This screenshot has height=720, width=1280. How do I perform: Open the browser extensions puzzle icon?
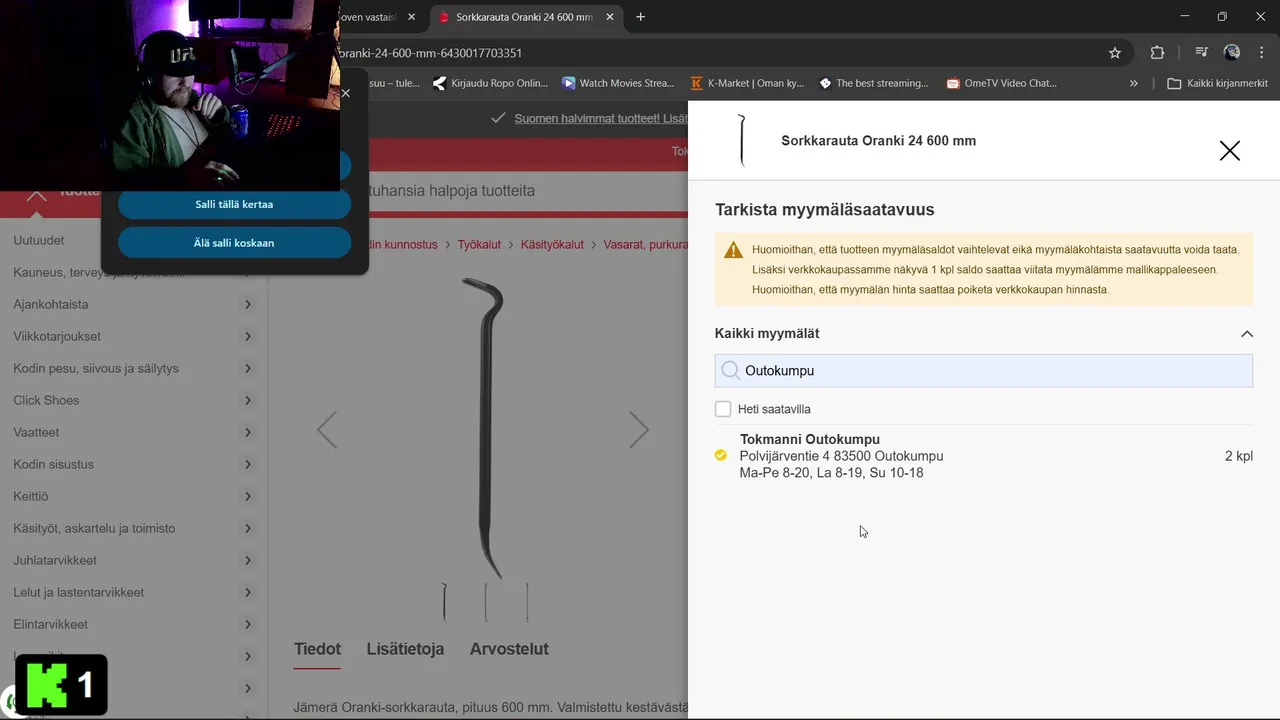coord(1157,53)
